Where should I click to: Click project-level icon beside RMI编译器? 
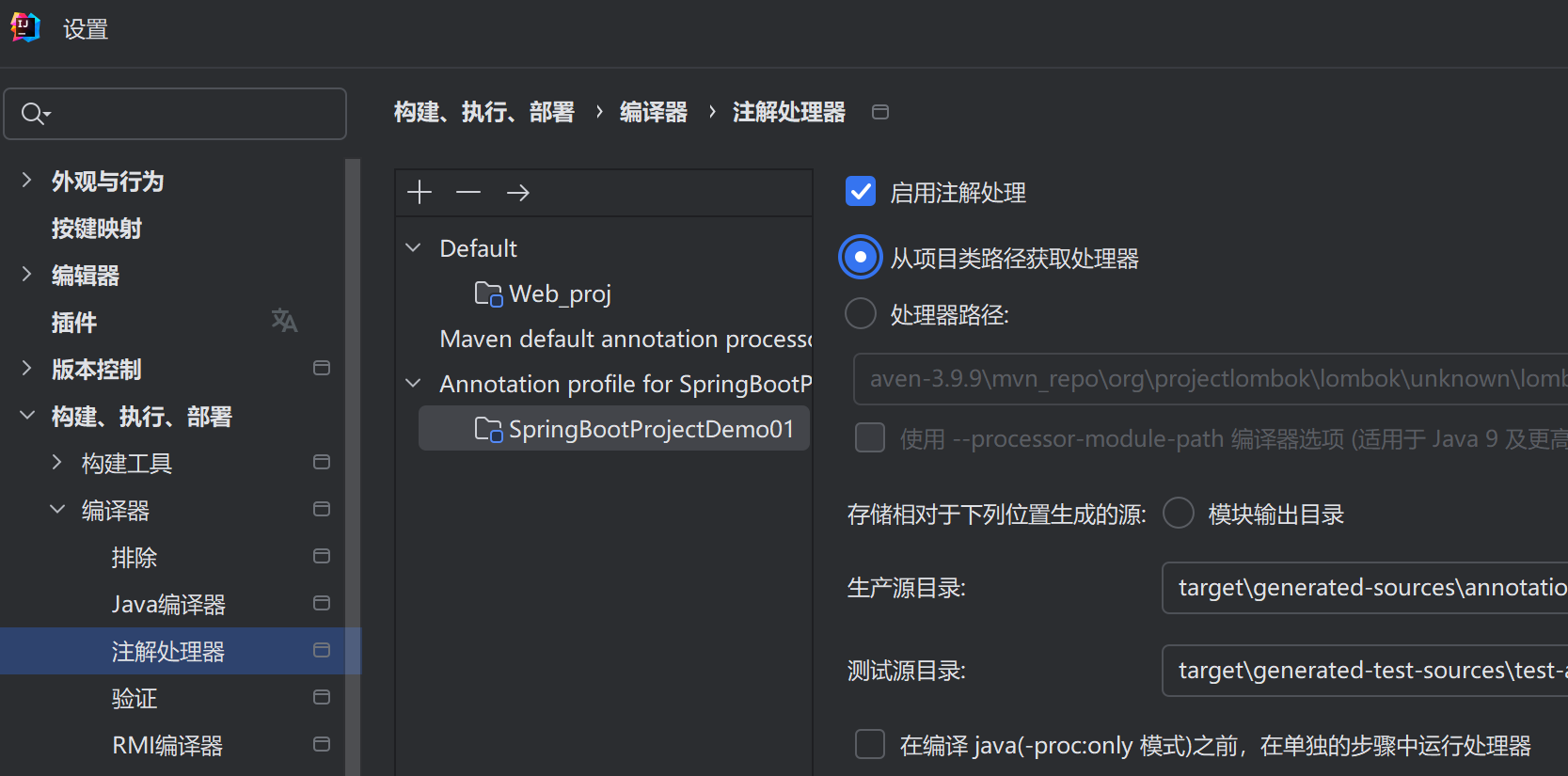322,744
